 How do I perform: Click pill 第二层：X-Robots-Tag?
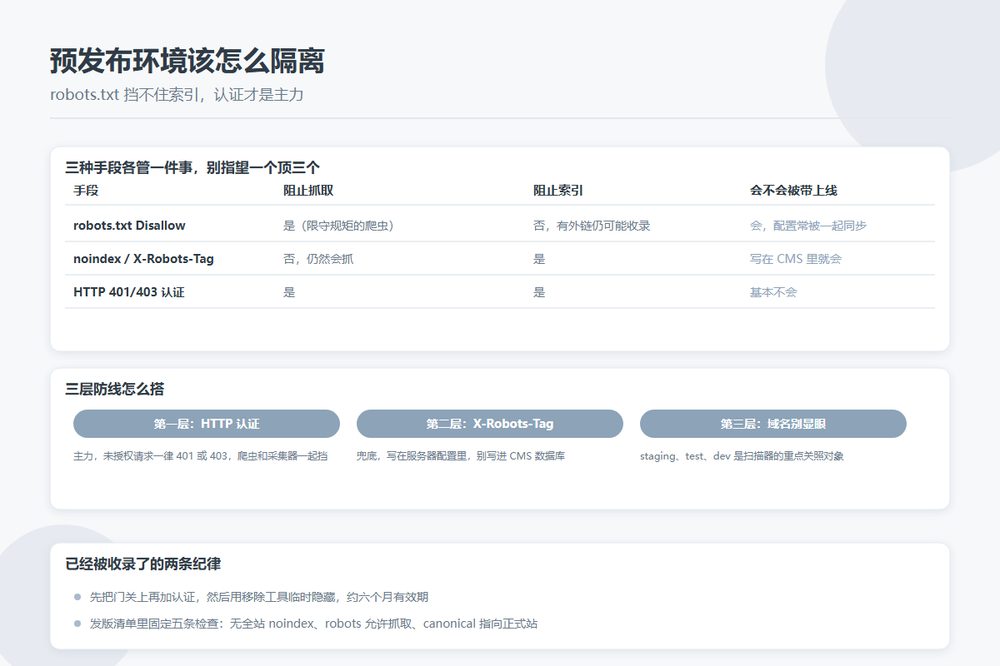click(x=490, y=424)
